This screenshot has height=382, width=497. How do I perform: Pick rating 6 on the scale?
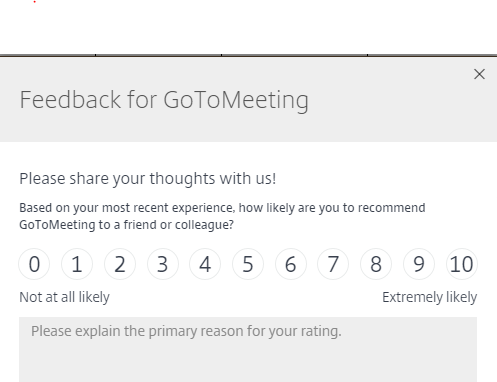(x=290, y=264)
